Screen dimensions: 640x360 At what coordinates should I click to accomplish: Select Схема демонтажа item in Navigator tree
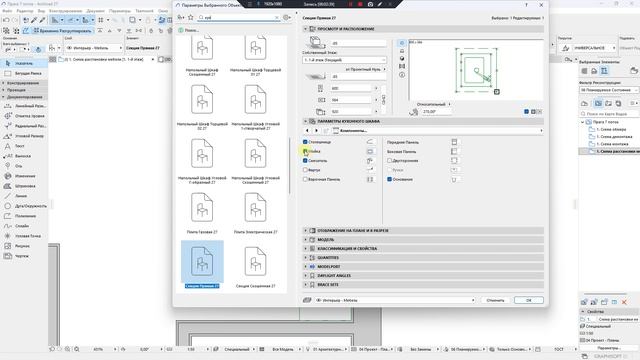[x=613, y=137]
